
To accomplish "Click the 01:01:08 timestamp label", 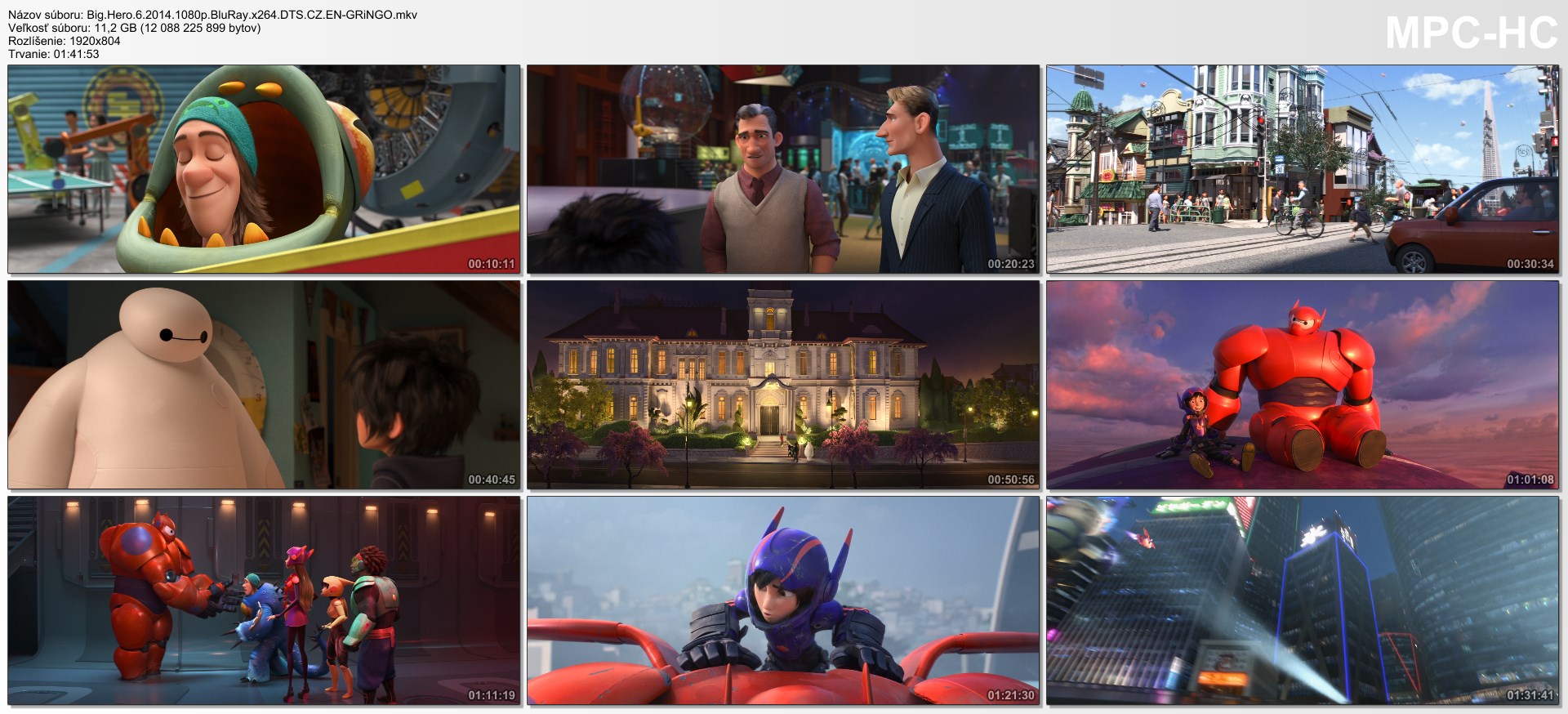I will (x=1530, y=480).
